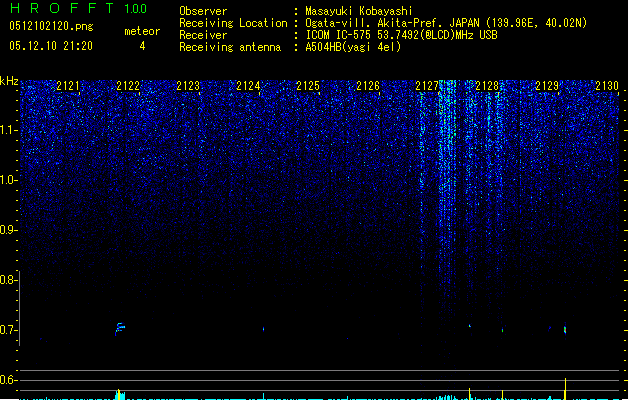Click the Receiver label

tap(203, 35)
